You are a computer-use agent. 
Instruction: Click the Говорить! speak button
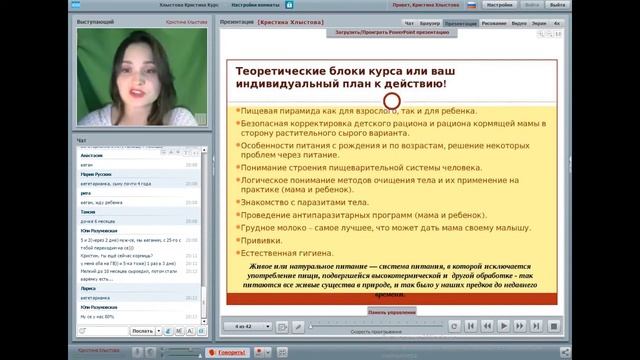click(227, 352)
